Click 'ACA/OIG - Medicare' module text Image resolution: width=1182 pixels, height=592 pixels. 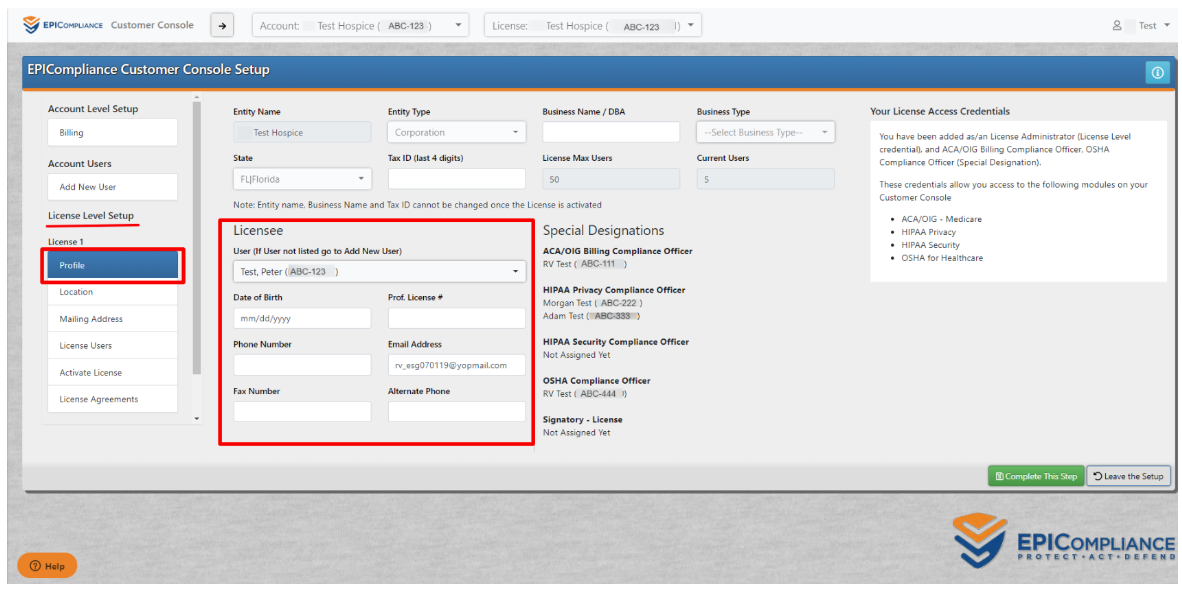click(x=942, y=219)
